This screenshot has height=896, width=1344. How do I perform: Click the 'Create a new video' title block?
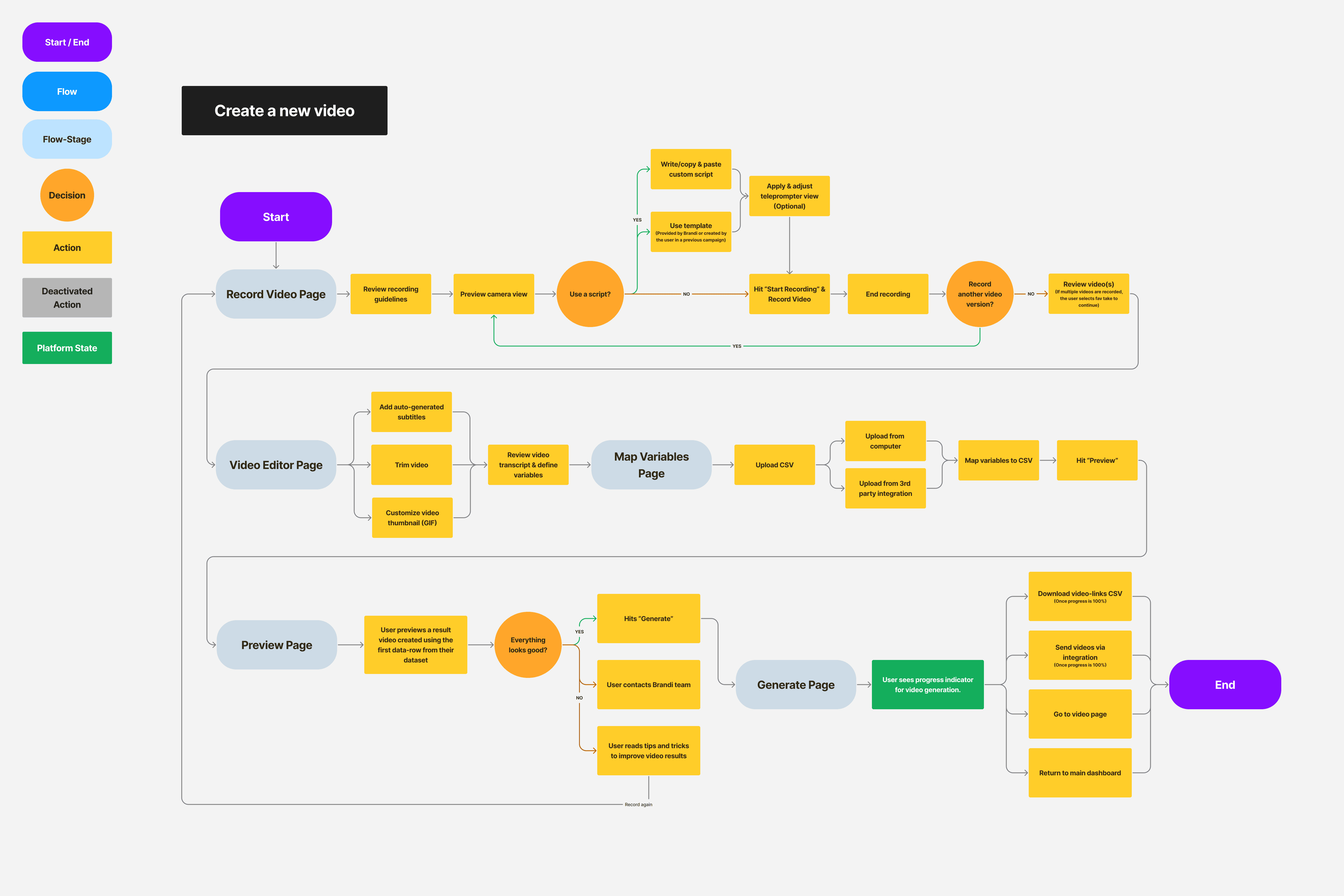tap(284, 110)
